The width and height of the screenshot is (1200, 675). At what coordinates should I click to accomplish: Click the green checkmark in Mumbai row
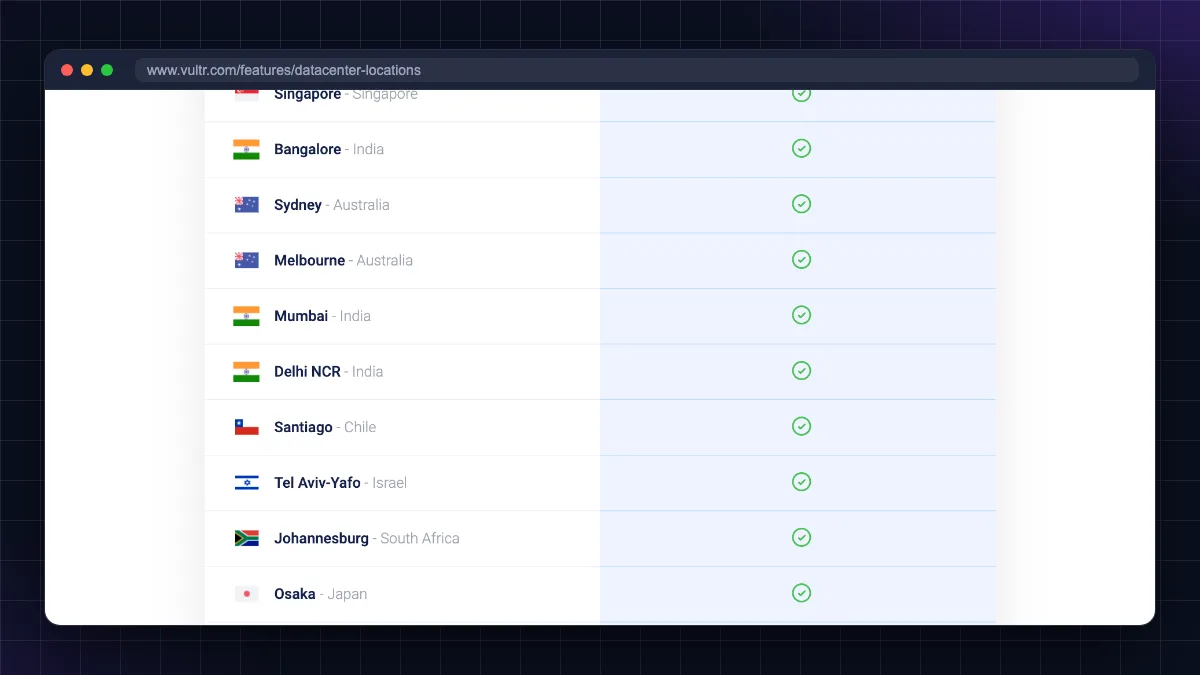[x=801, y=315]
